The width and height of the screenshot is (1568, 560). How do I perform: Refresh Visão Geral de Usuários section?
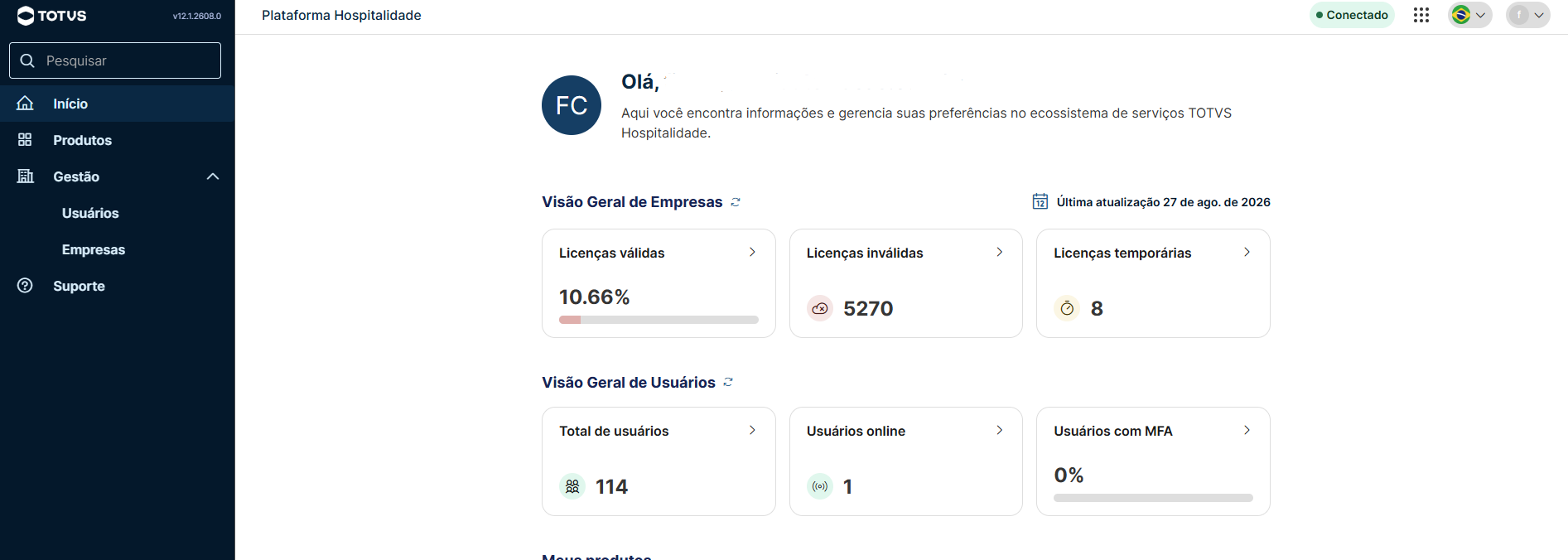[x=728, y=382]
